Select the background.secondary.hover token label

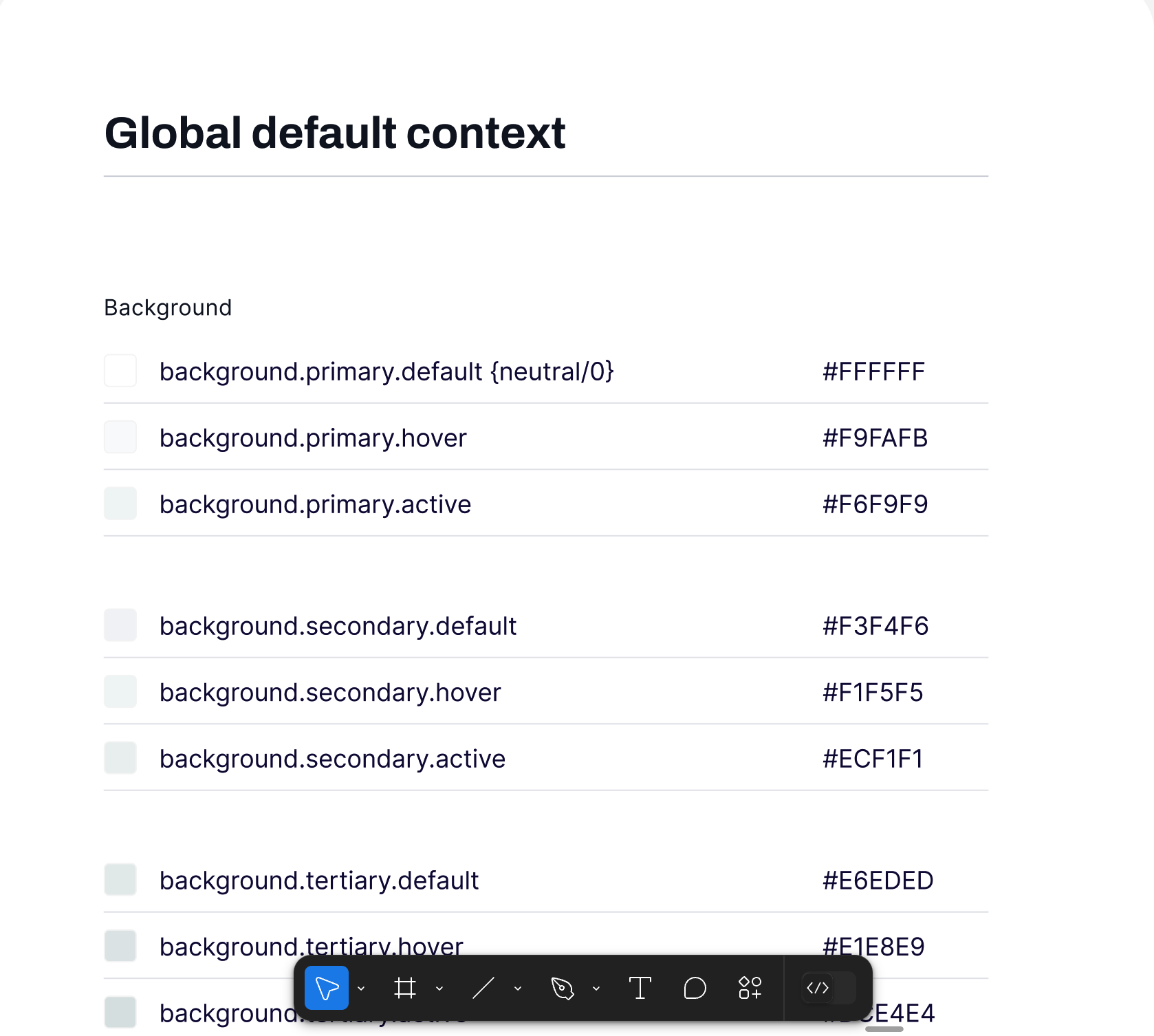click(x=330, y=692)
